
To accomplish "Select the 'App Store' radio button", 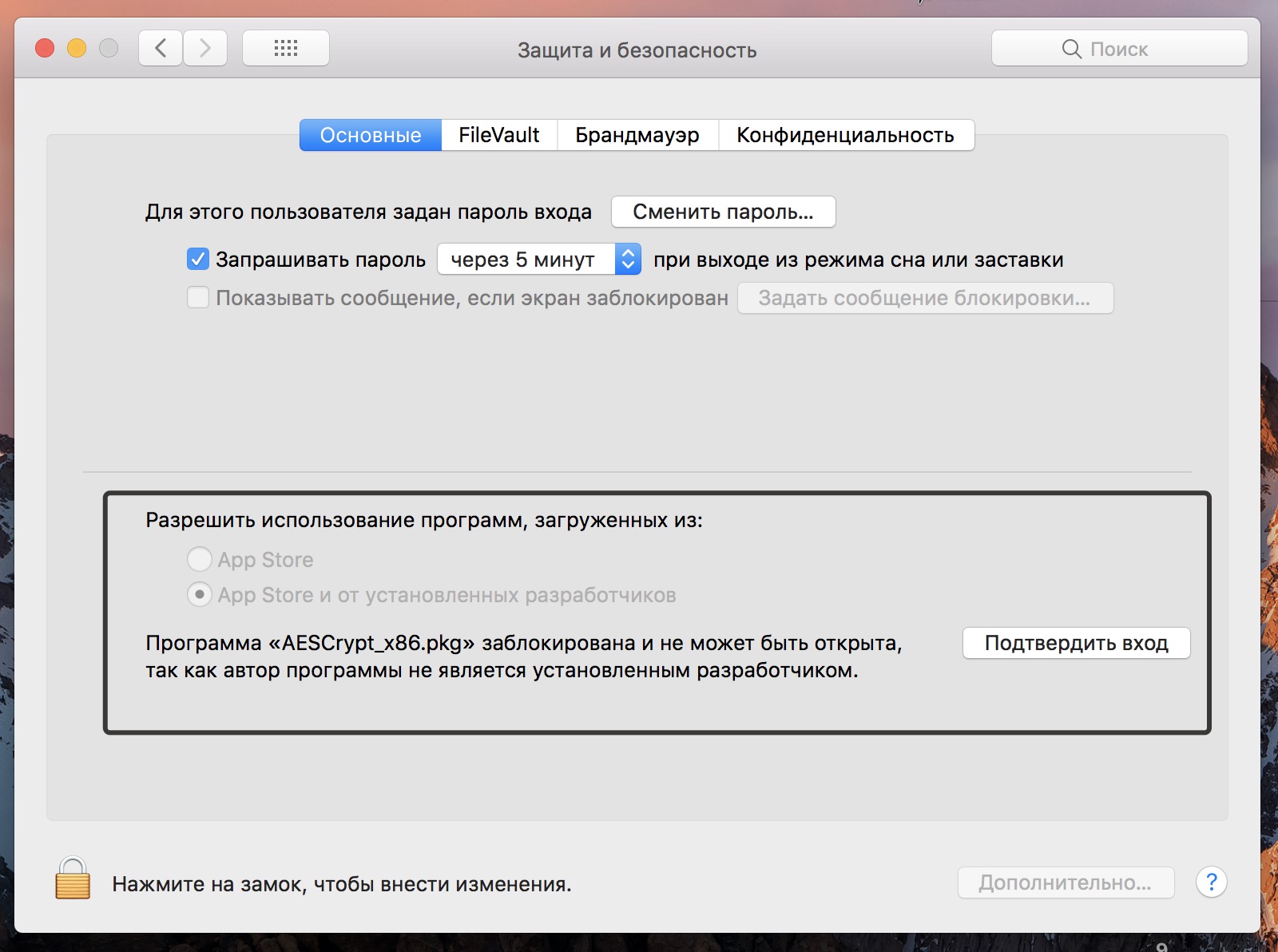I will pyautogui.click(x=200, y=559).
